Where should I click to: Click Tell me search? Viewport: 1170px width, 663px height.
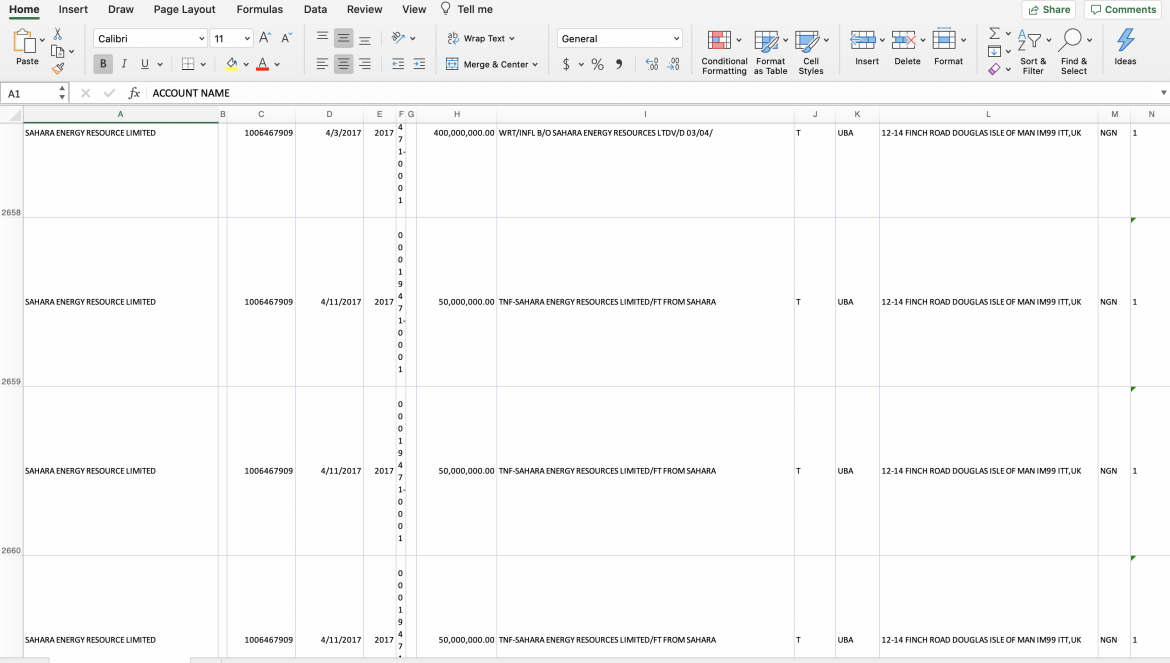click(467, 10)
